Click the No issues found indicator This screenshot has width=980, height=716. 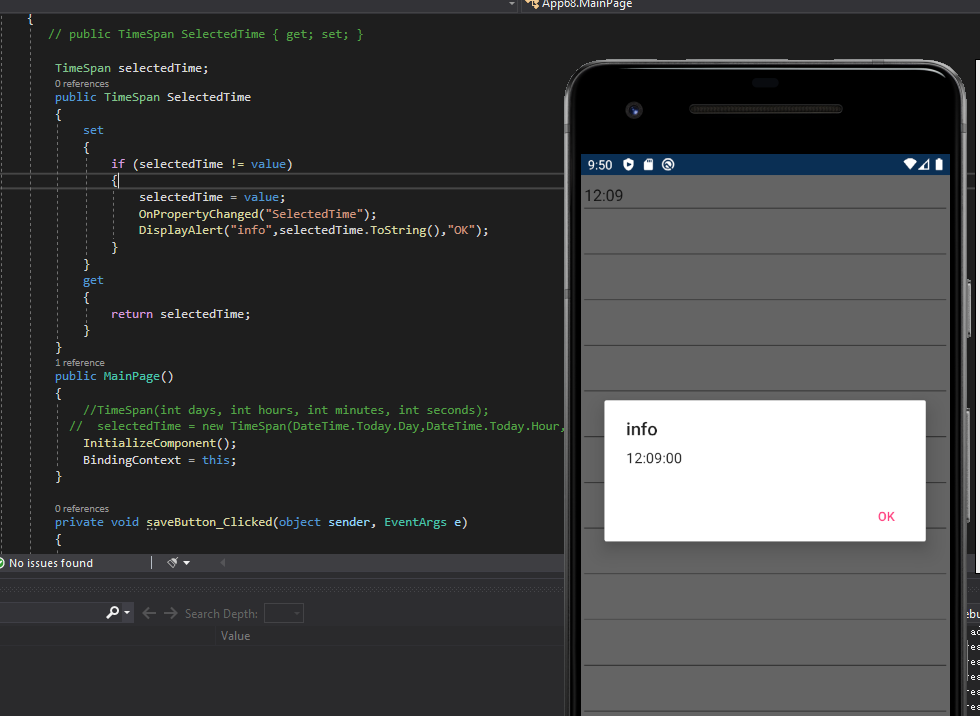[47, 563]
